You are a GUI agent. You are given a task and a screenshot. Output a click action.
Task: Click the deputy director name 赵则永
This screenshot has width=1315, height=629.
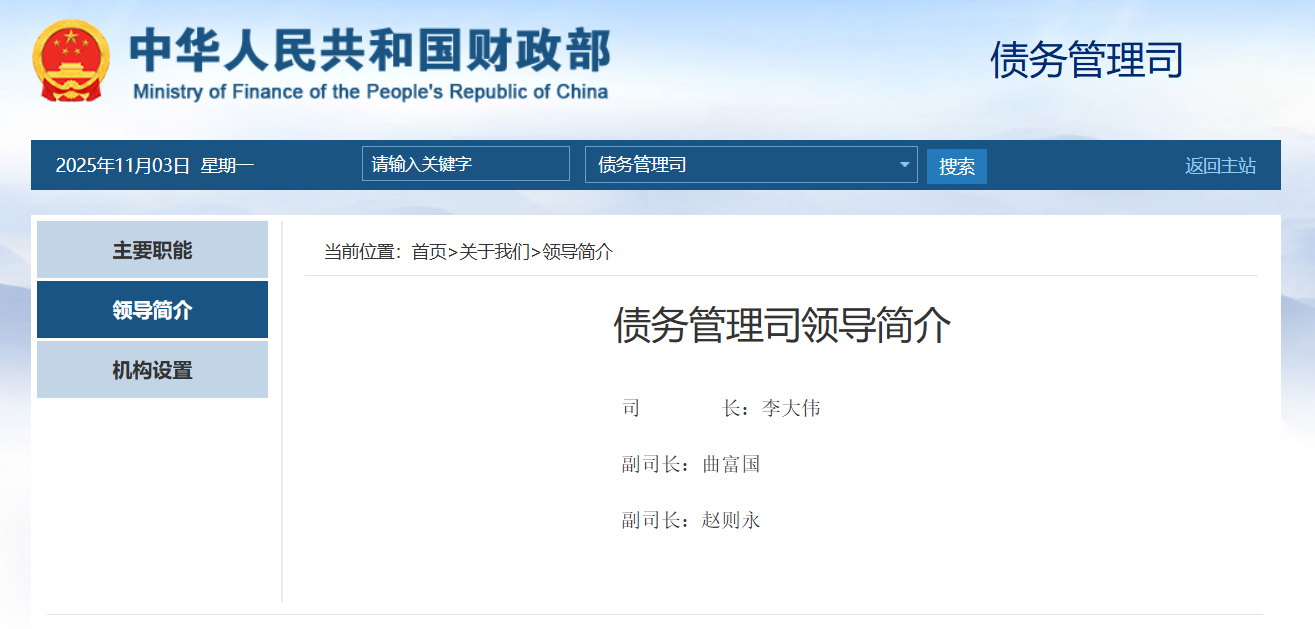click(731, 521)
